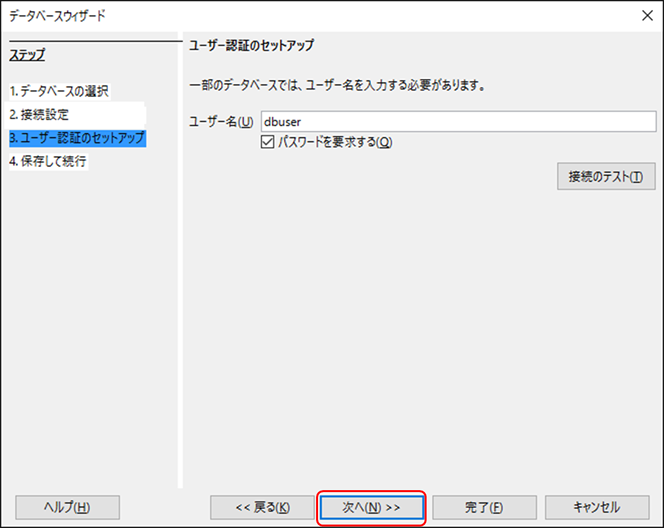This screenshot has width=664, height=528.
Task: Finish wizard with 完了(F) button
Action: (x=484, y=507)
